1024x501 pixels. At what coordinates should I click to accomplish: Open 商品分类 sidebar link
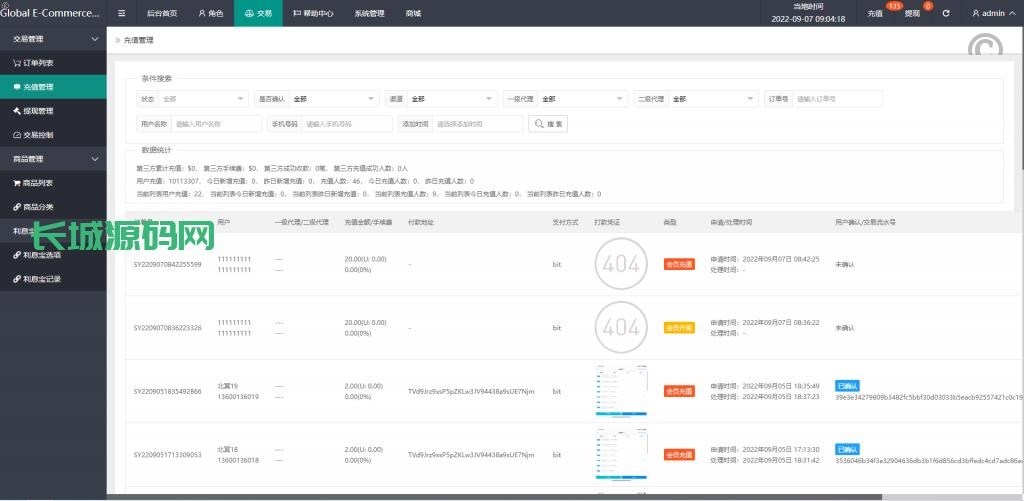[40, 207]
